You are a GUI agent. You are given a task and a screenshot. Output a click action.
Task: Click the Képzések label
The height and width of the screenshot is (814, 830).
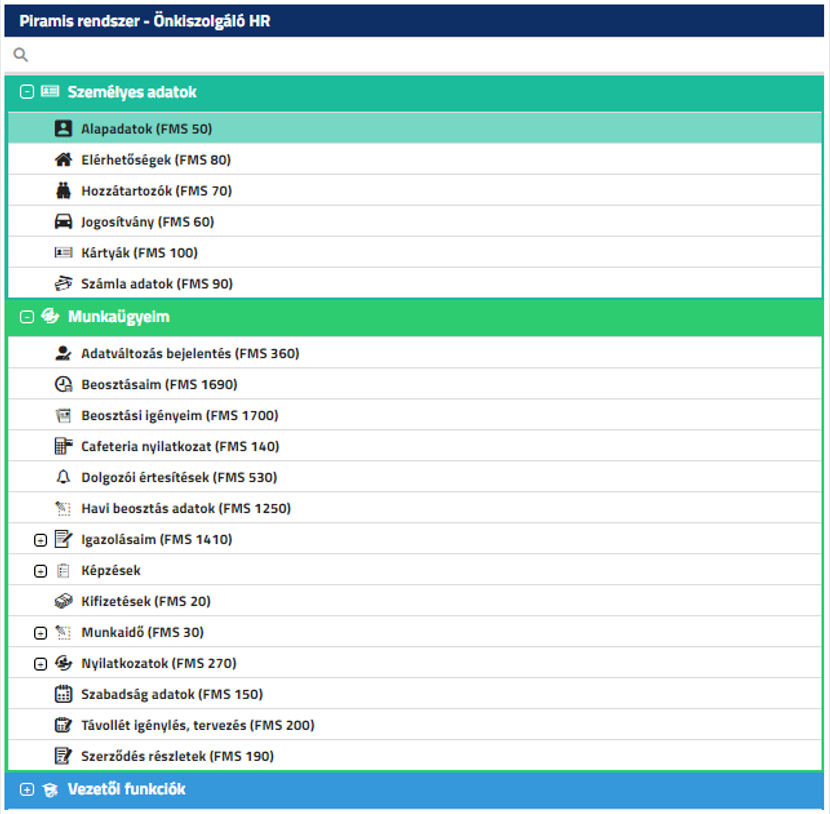tap(111, 570)
